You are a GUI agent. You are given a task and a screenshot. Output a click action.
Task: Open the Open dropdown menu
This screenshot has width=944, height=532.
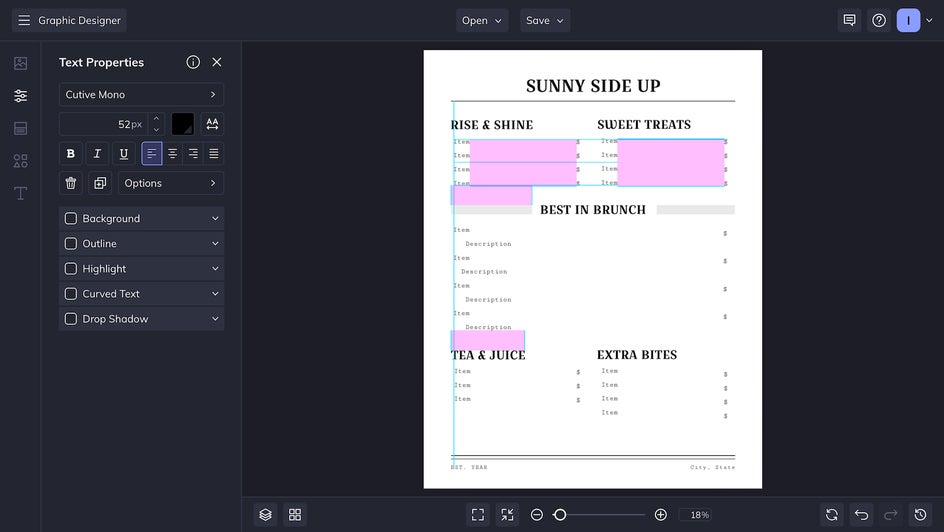click(x=482, y=20)
